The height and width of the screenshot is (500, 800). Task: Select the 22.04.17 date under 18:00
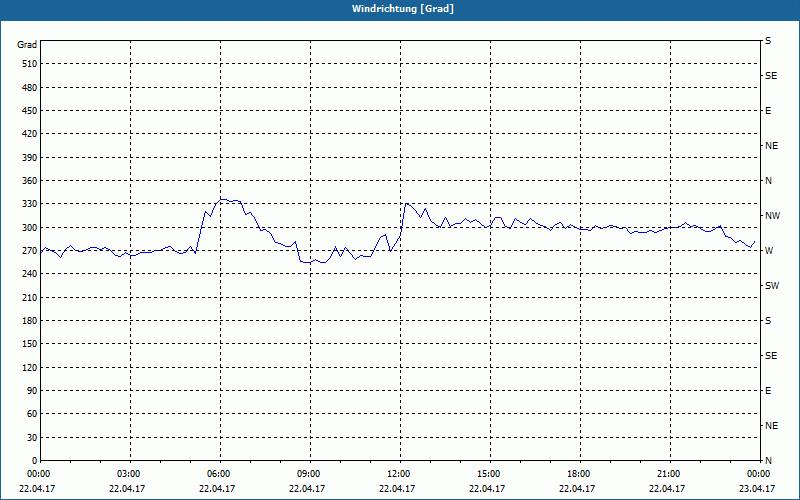pyautogui.click(x=577, y=489)
